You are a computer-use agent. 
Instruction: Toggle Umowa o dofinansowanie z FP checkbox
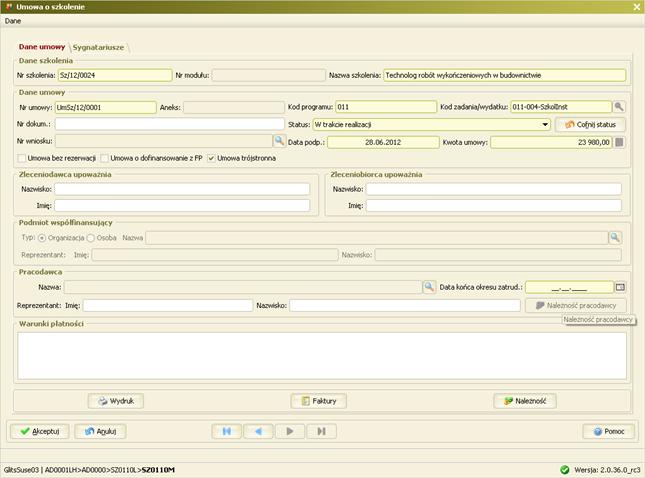[104, 158]
